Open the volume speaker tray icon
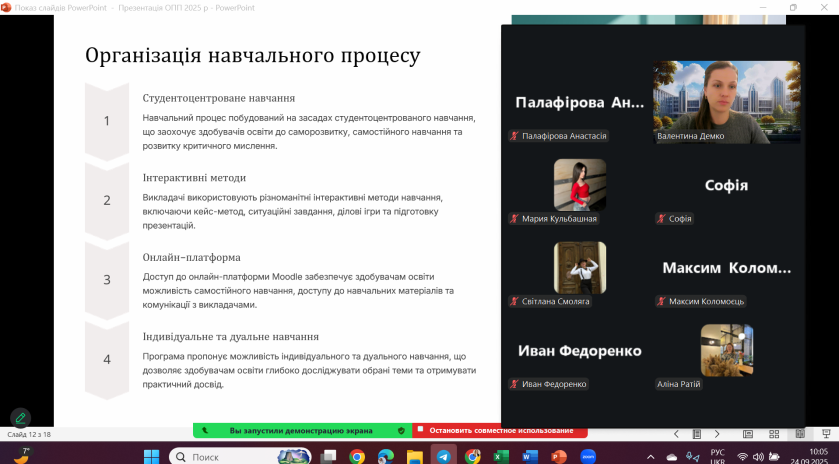 pyautogui.click(x=758, y=457)
